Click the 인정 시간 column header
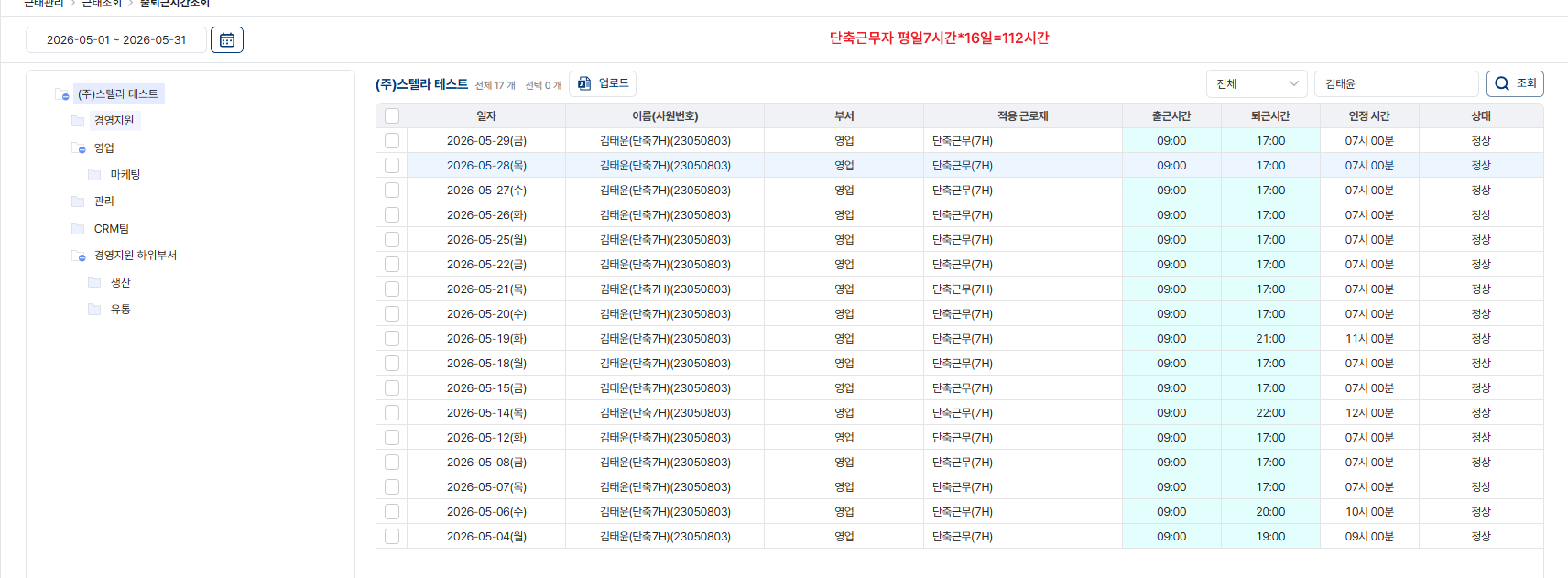Viewport: 1568px width, 578px height. tap(1369, 115)
